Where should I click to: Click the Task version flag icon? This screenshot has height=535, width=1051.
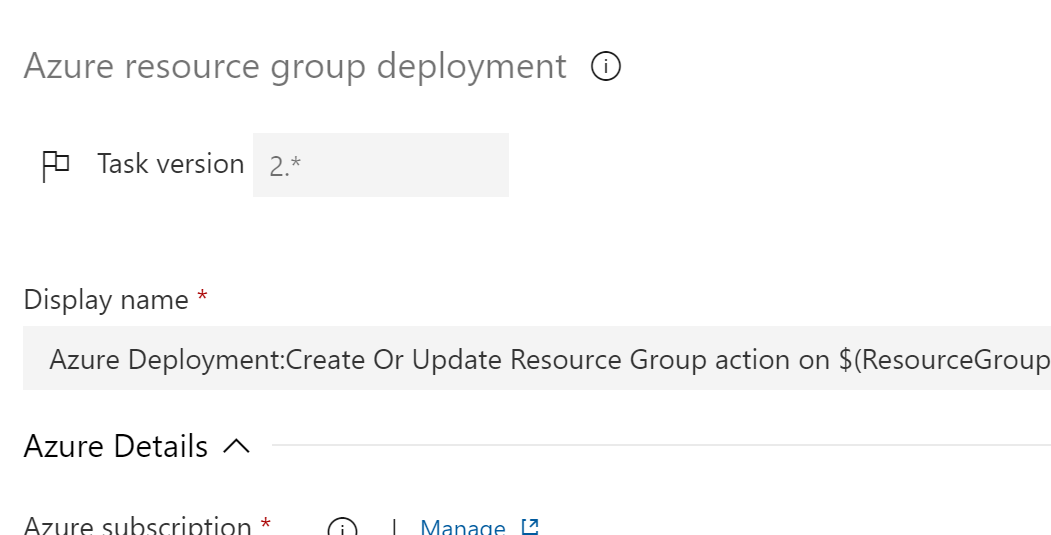point(56,166)
